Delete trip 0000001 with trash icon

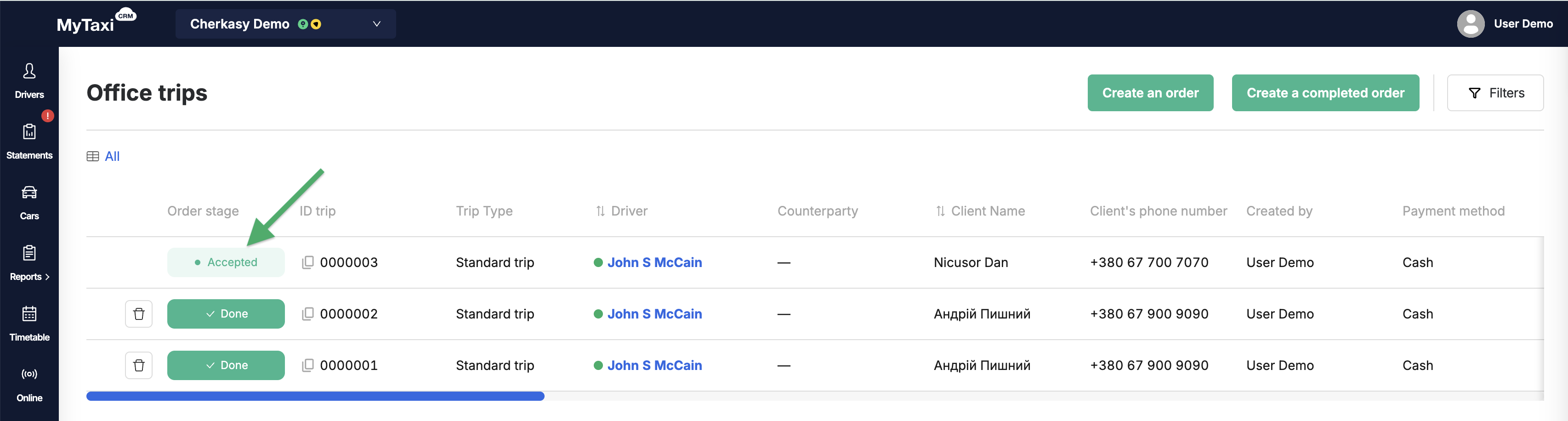[x=139, y=365]
